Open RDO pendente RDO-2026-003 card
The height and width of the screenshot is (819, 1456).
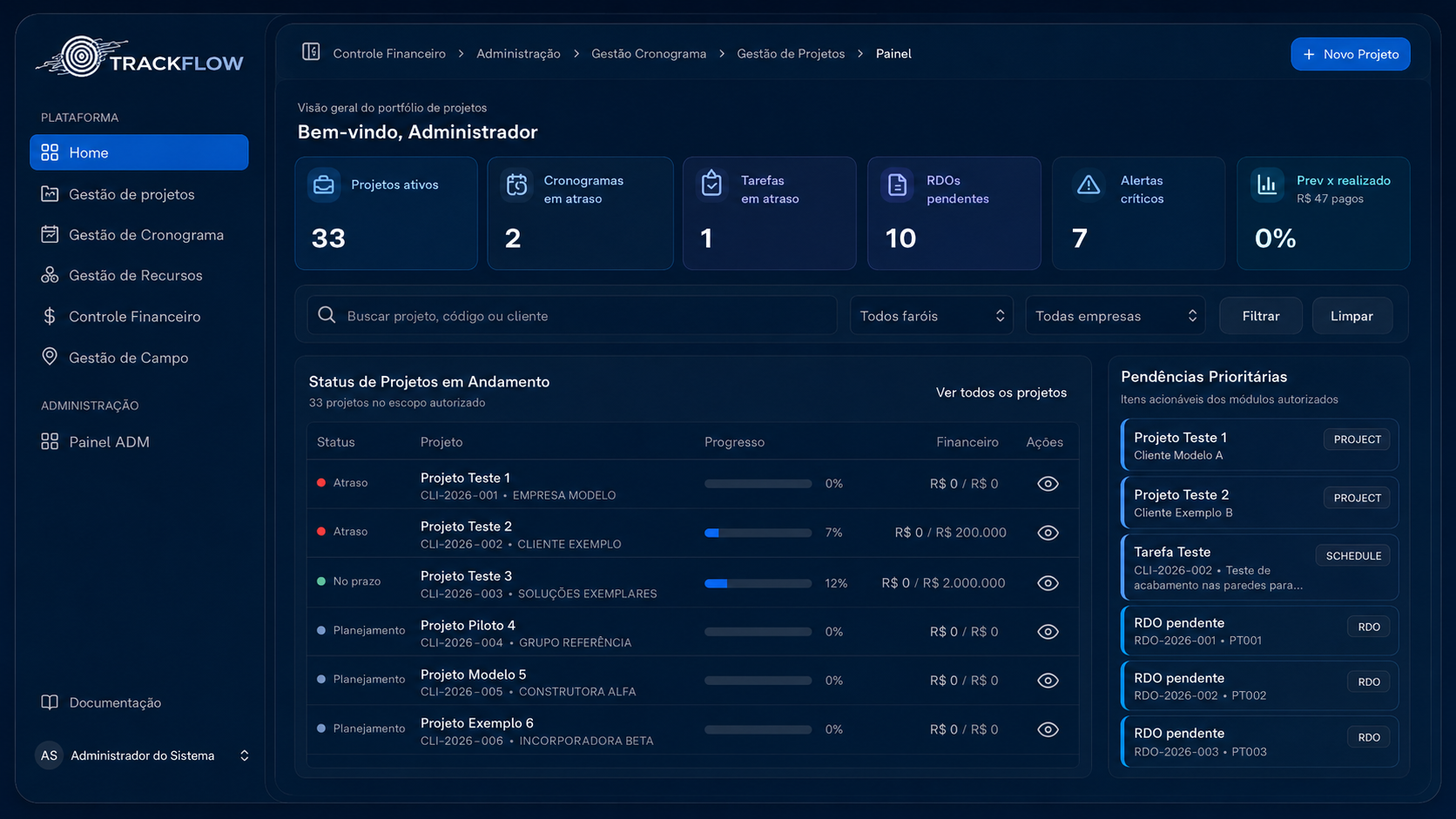click(1260, 742)
